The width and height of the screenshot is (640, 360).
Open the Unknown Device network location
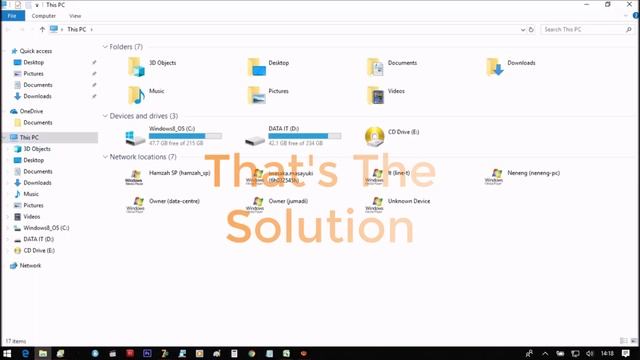point(398,205)
